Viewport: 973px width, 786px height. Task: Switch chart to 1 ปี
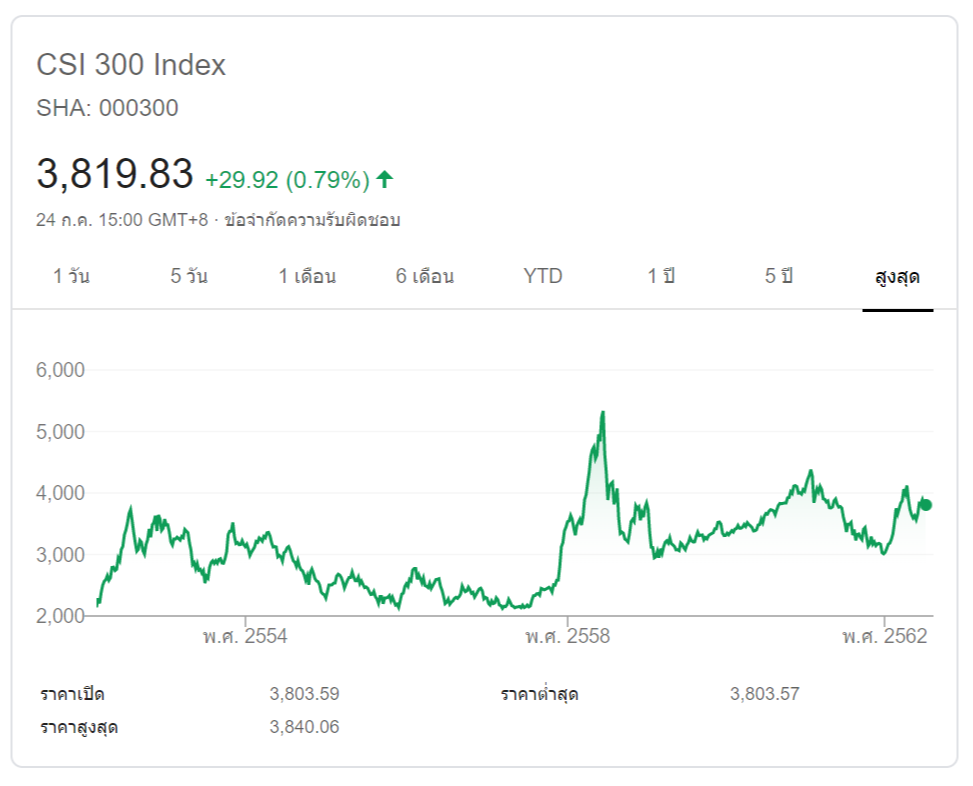(x=661, y=277)
